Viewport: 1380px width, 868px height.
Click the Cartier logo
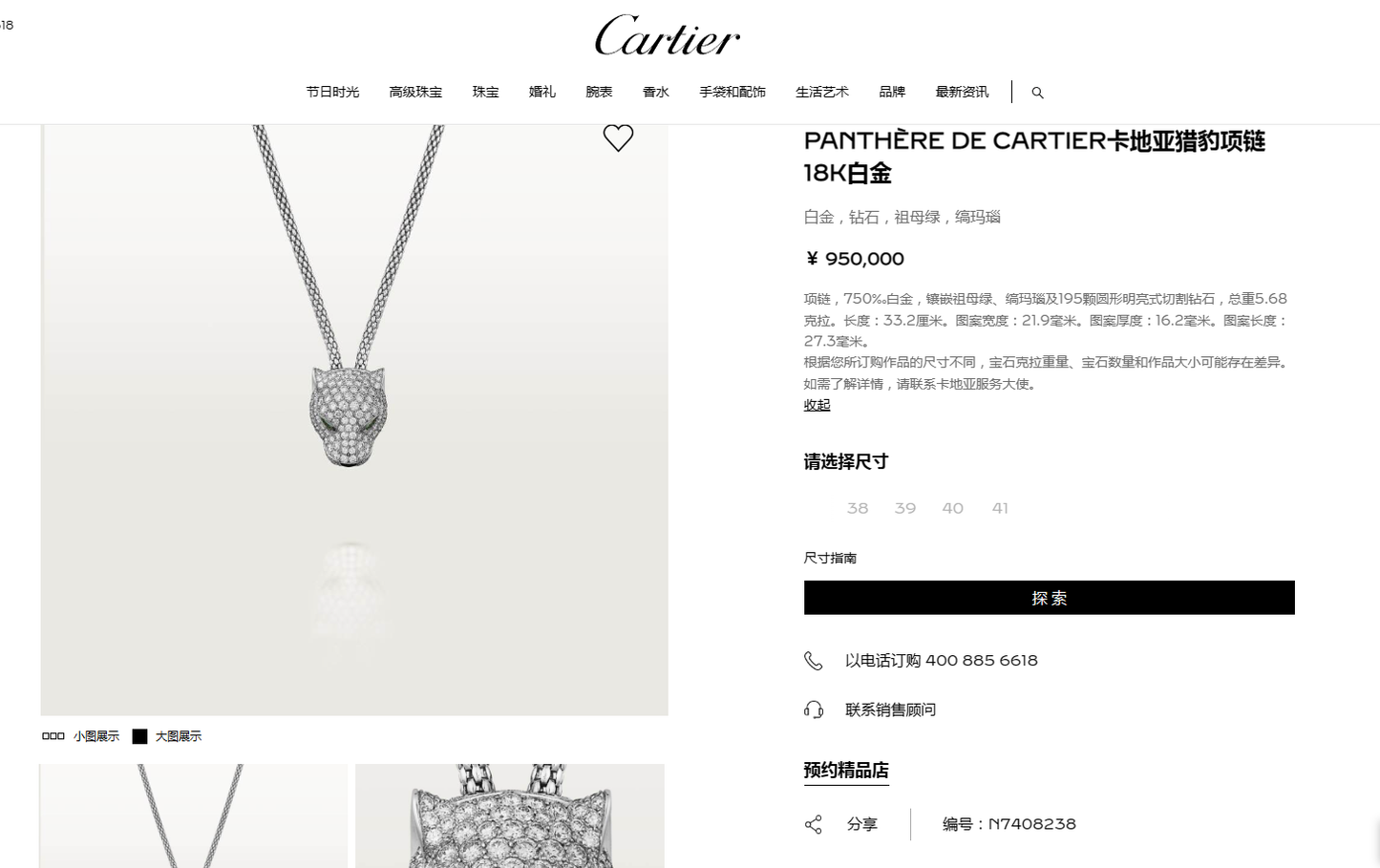[x=668, y=36]
